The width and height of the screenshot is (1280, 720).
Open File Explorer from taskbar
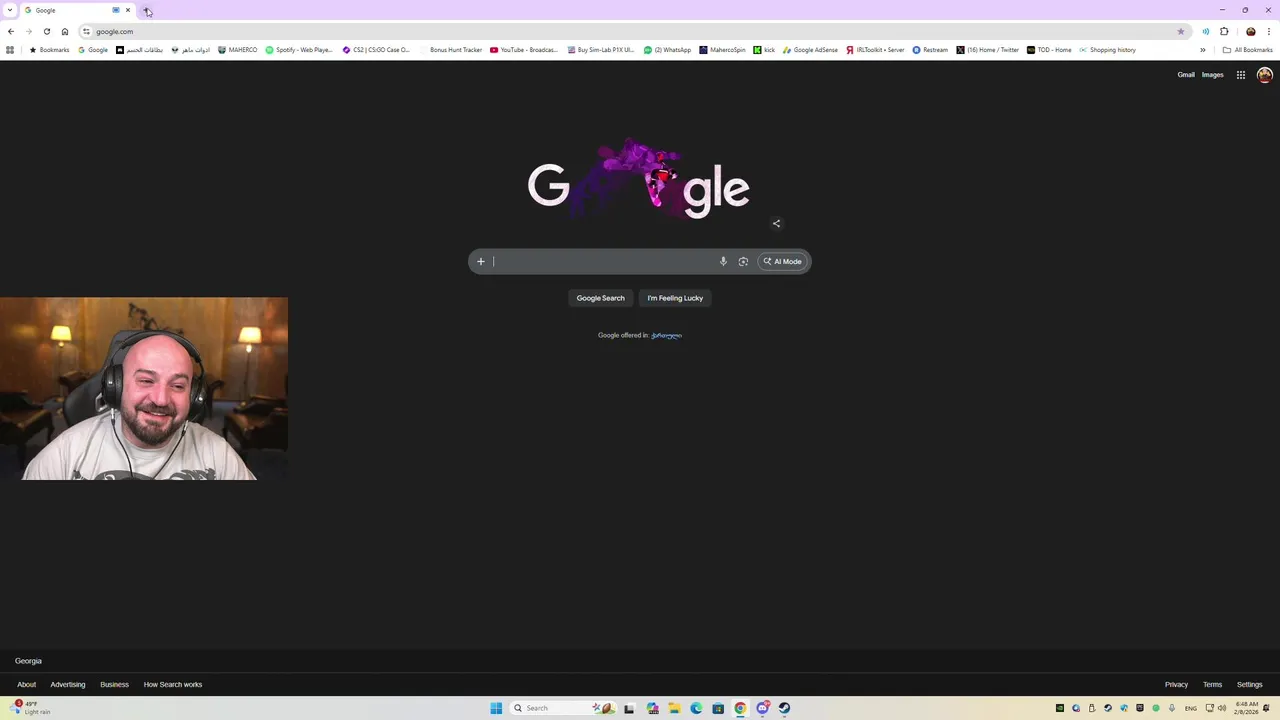(x=674, y=708)
